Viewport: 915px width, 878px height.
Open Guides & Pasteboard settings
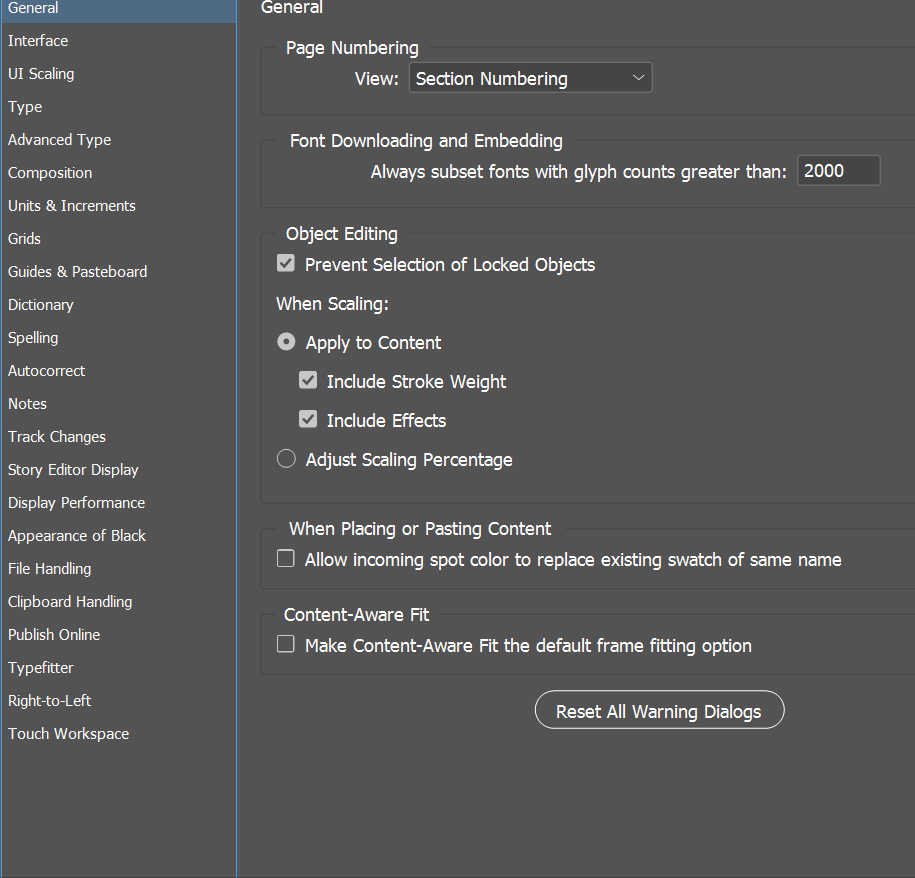[x=77, y=272]
